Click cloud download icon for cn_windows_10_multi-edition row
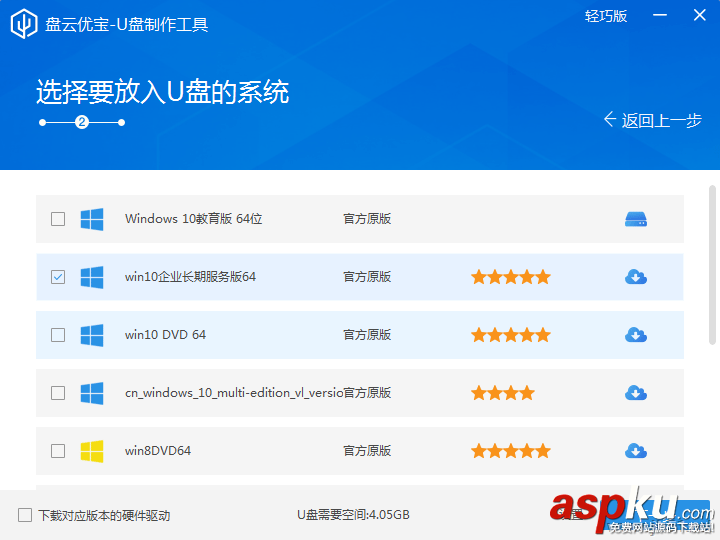720x540 pixels. tap(636, 393)
